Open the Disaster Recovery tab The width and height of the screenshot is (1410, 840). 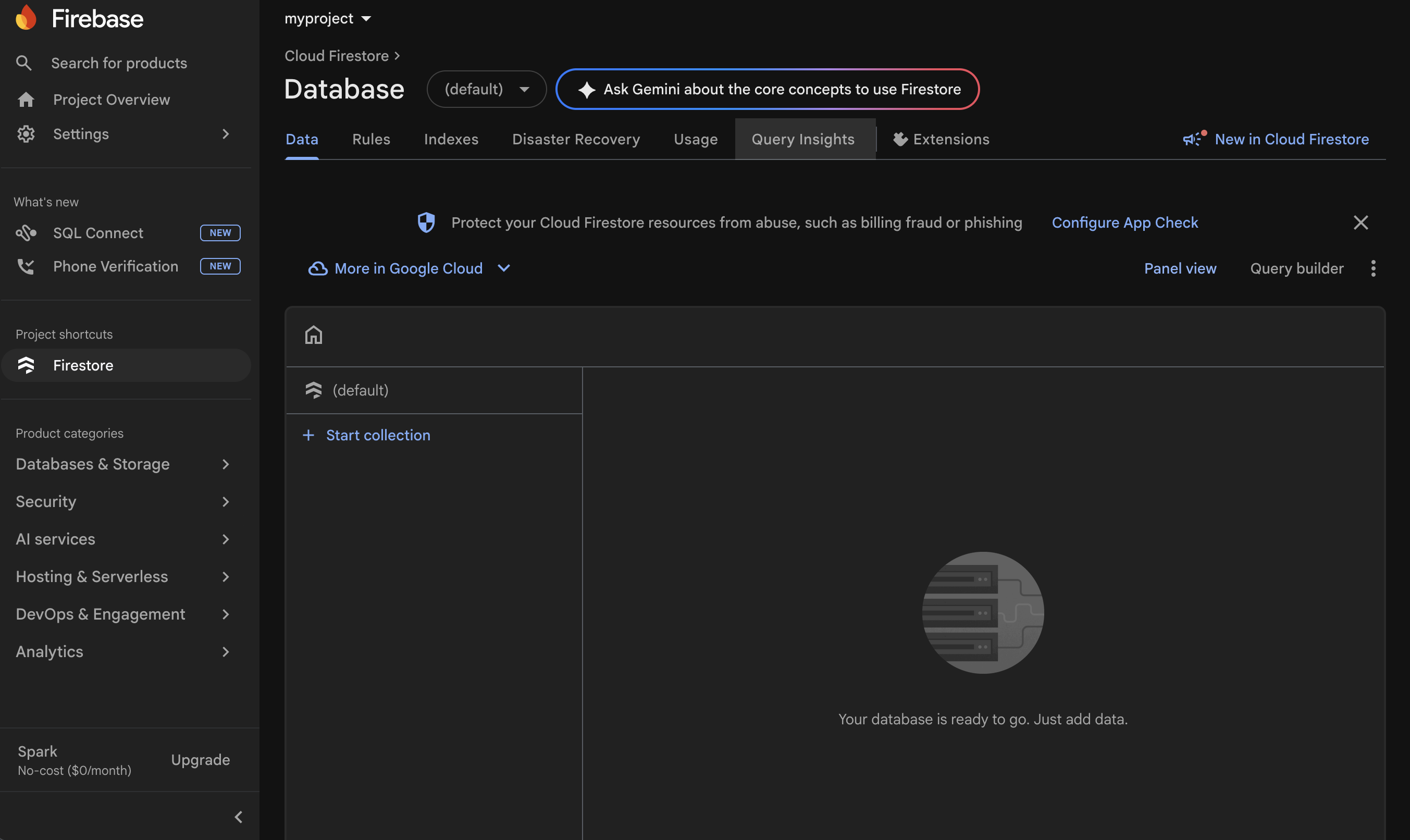point(576,139)
